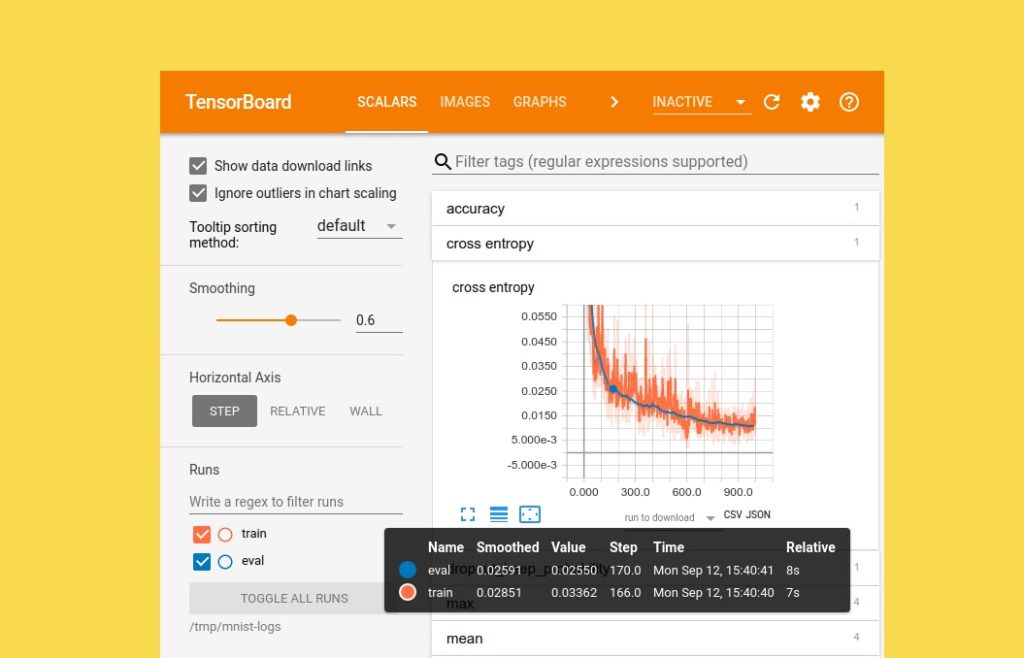The height and width of the screenshot is (658, 1024).
Task: Reload TensorBoard data with the refresh icon
Action: 771,102
